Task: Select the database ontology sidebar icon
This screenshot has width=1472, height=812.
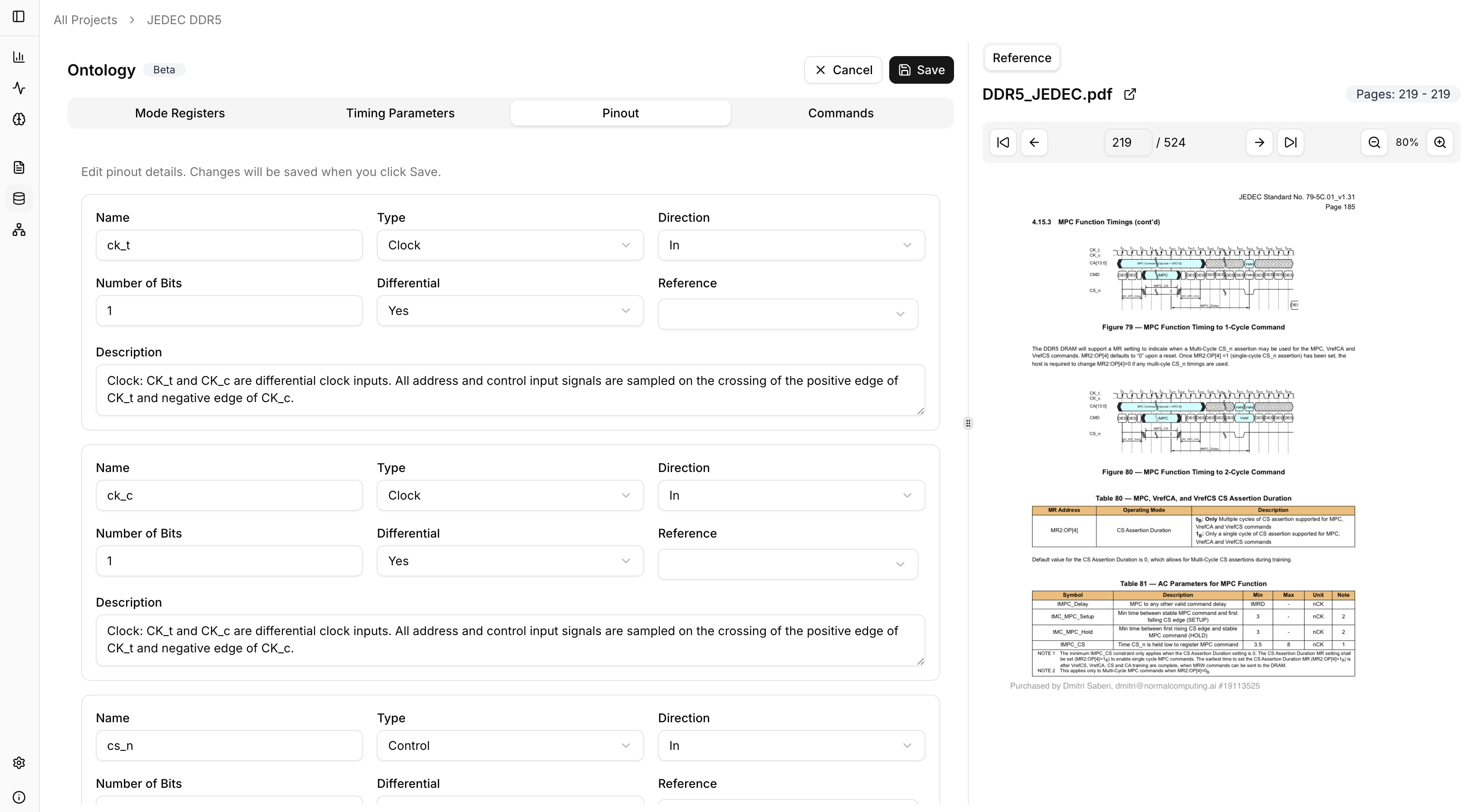Action: point(19,198)
